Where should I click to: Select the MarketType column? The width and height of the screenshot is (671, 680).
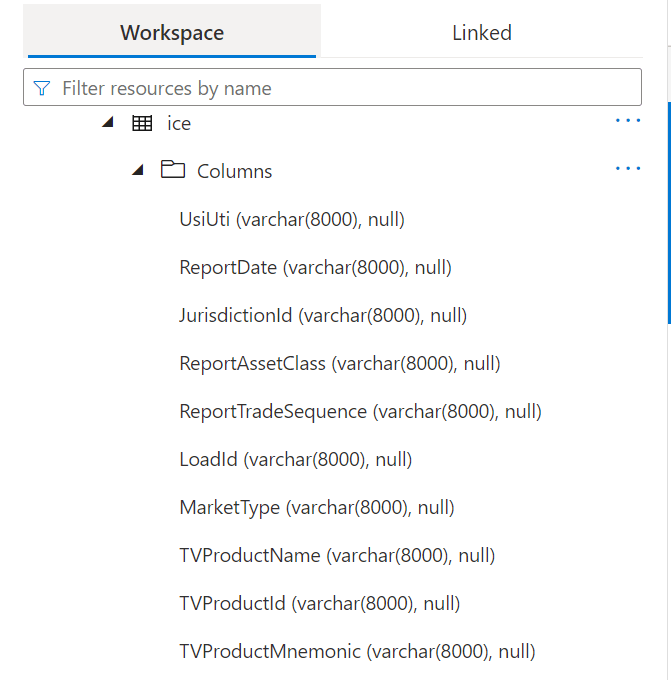[x=317, y=508]
